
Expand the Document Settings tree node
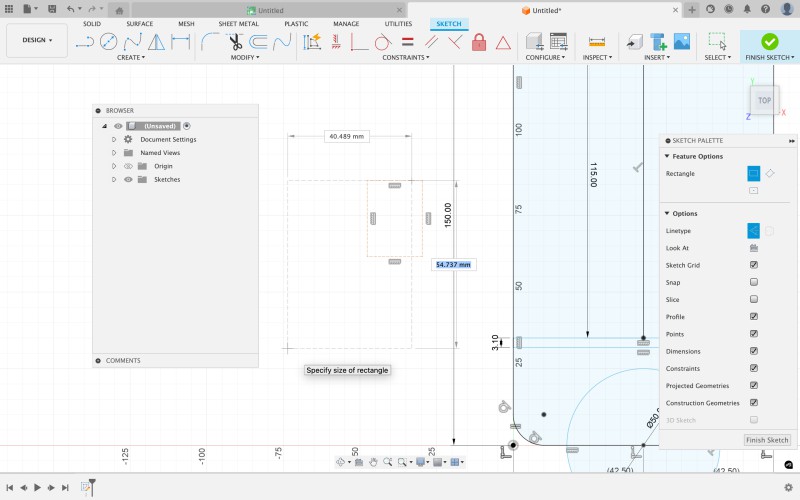click(114, 139)
